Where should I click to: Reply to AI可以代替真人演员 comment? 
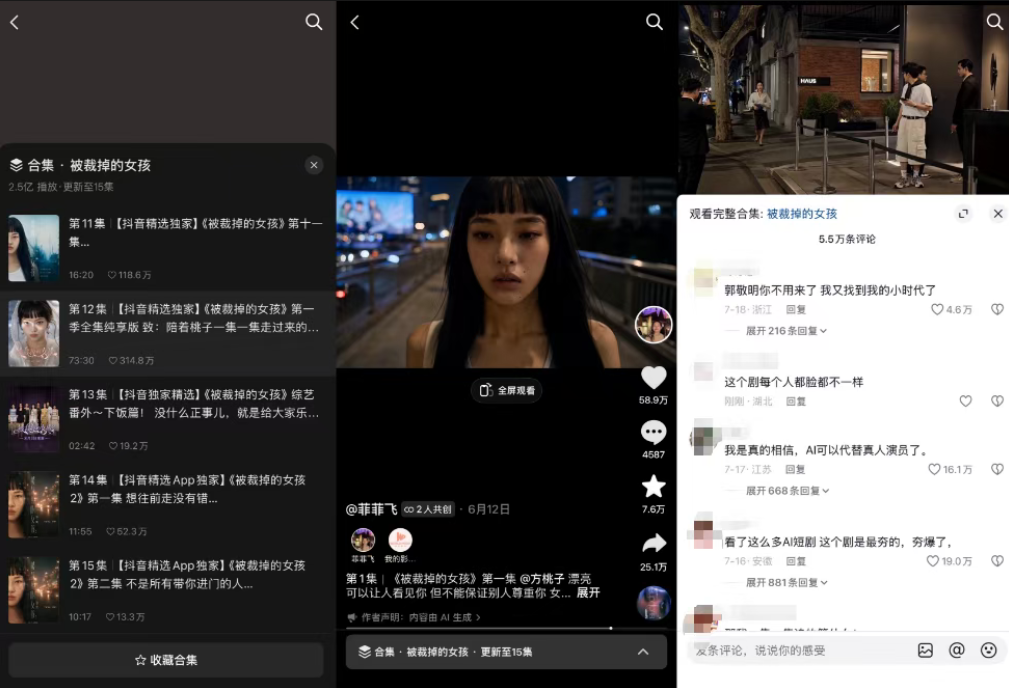click(x=795, y=470)
